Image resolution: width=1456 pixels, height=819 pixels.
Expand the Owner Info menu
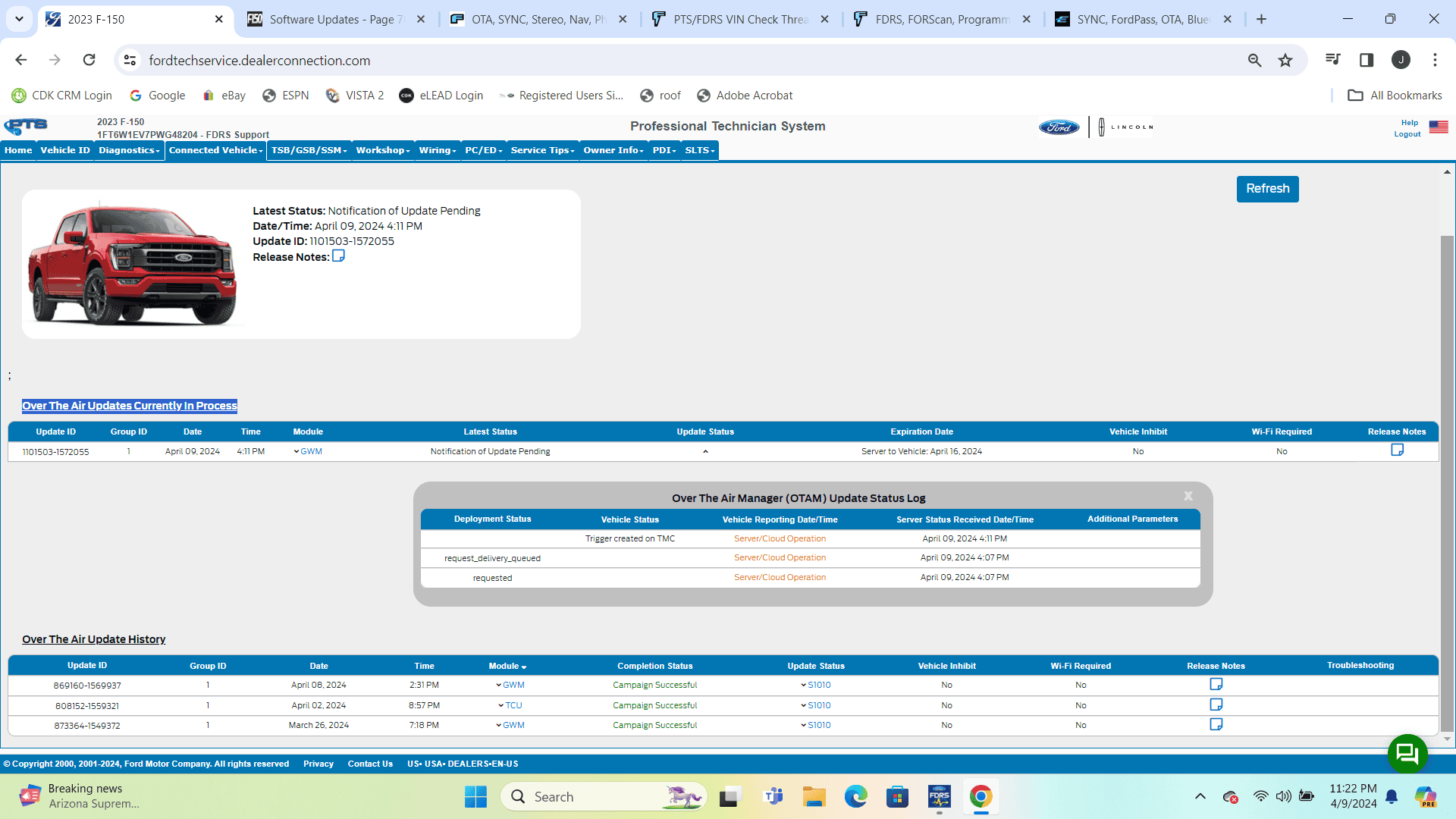pos(613,150)
